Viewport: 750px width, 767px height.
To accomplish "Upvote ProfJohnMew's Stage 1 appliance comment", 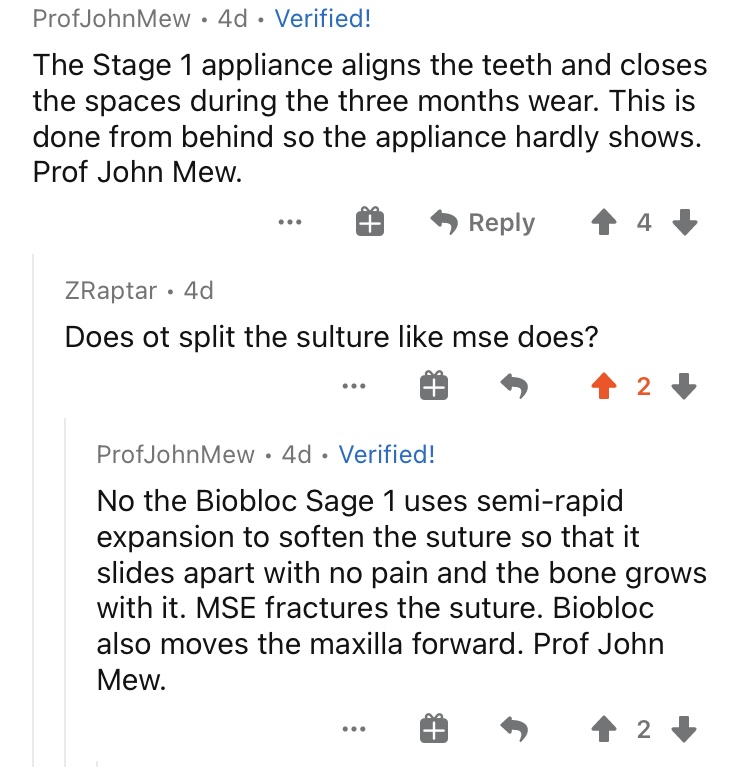I will point(604,222).
